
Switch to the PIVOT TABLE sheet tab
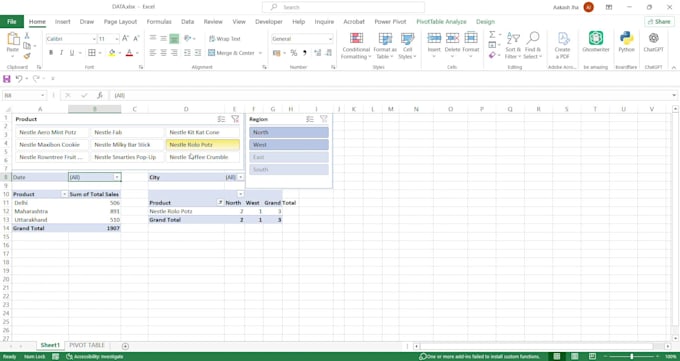point(87,345)
